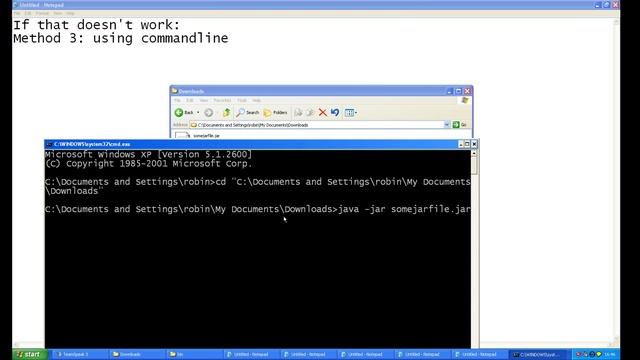Click "Method 3: using commandline" text in Notepad
The width and height of the screenshot is (640, 360).
pyautogui.click(x=120, y=38)
